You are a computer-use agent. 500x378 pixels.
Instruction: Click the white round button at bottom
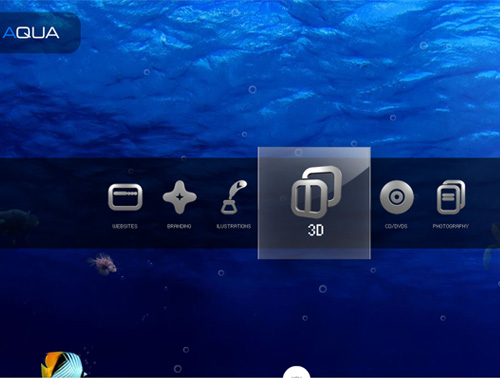[296, 372]
